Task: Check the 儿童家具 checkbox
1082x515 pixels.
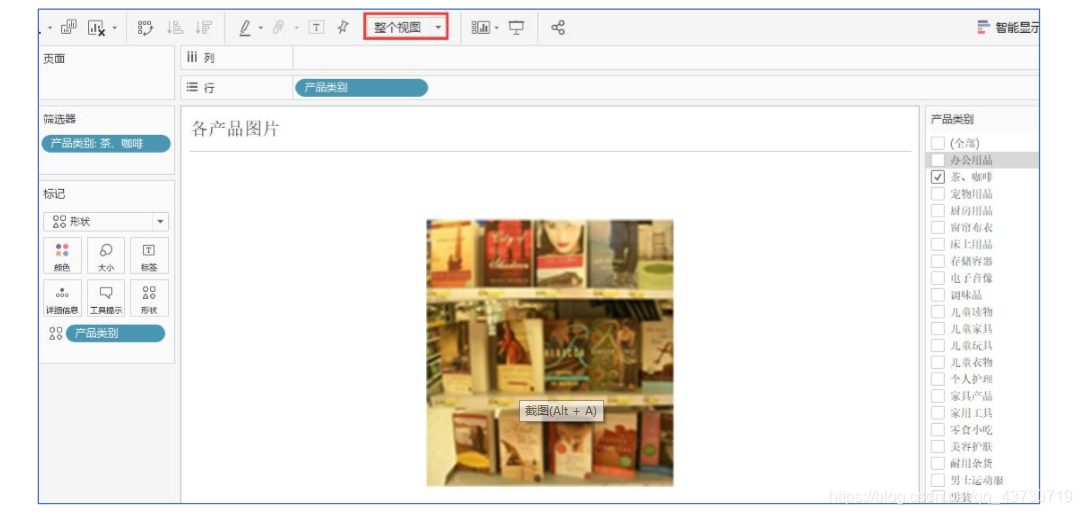Action: pyautogui.click(x=938, y=329)
